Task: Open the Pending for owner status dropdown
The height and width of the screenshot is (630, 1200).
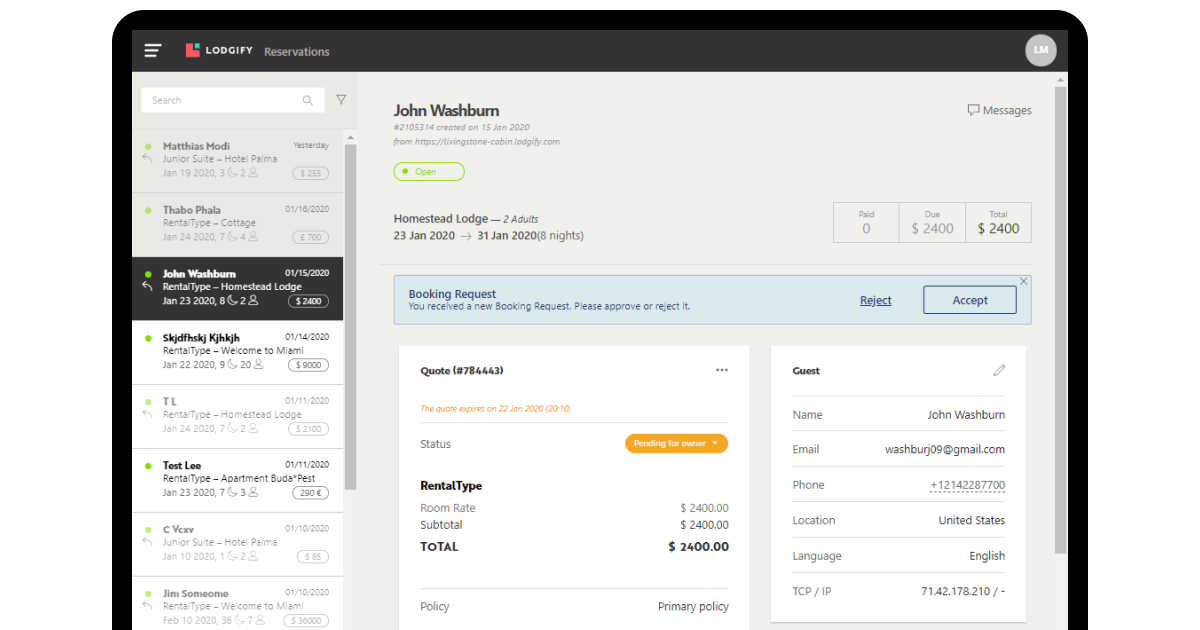Action: pos(676,443)
